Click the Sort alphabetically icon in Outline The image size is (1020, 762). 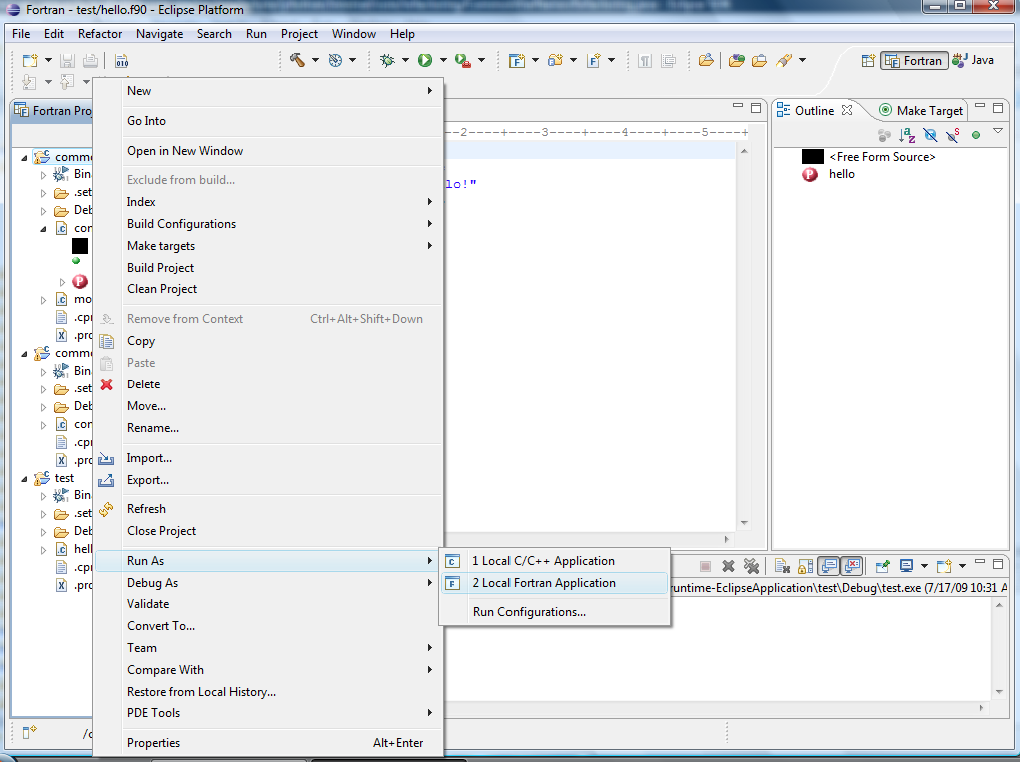(907, 135)
